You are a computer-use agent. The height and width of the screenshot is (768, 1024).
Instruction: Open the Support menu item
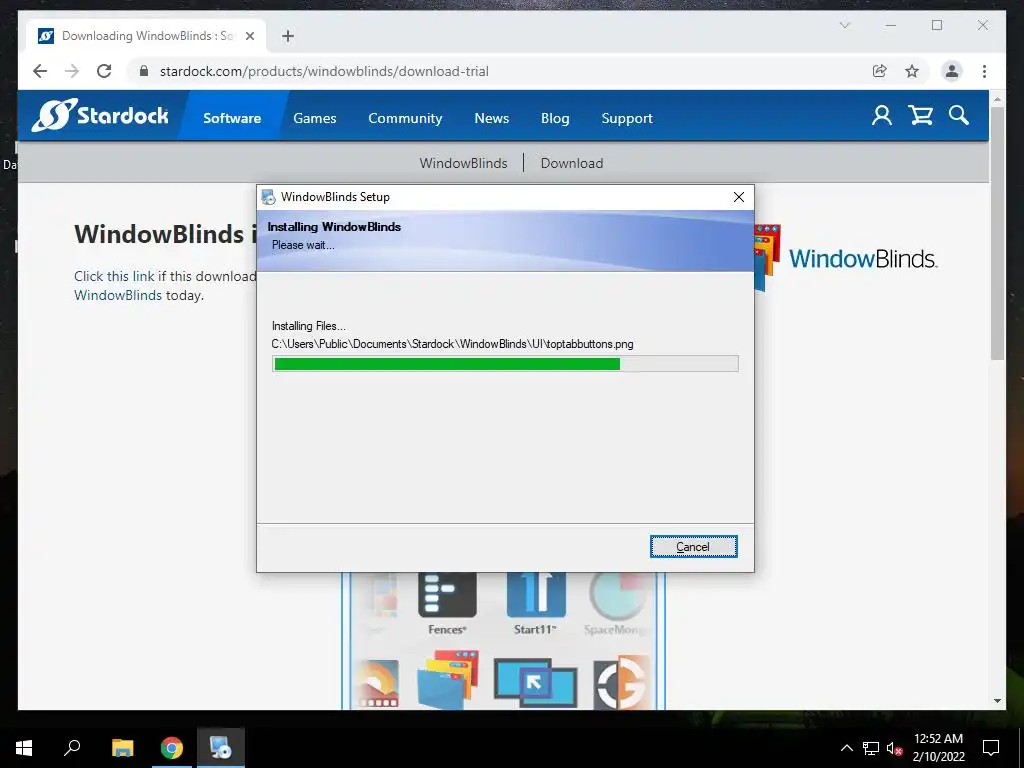(x=627, y=118)
